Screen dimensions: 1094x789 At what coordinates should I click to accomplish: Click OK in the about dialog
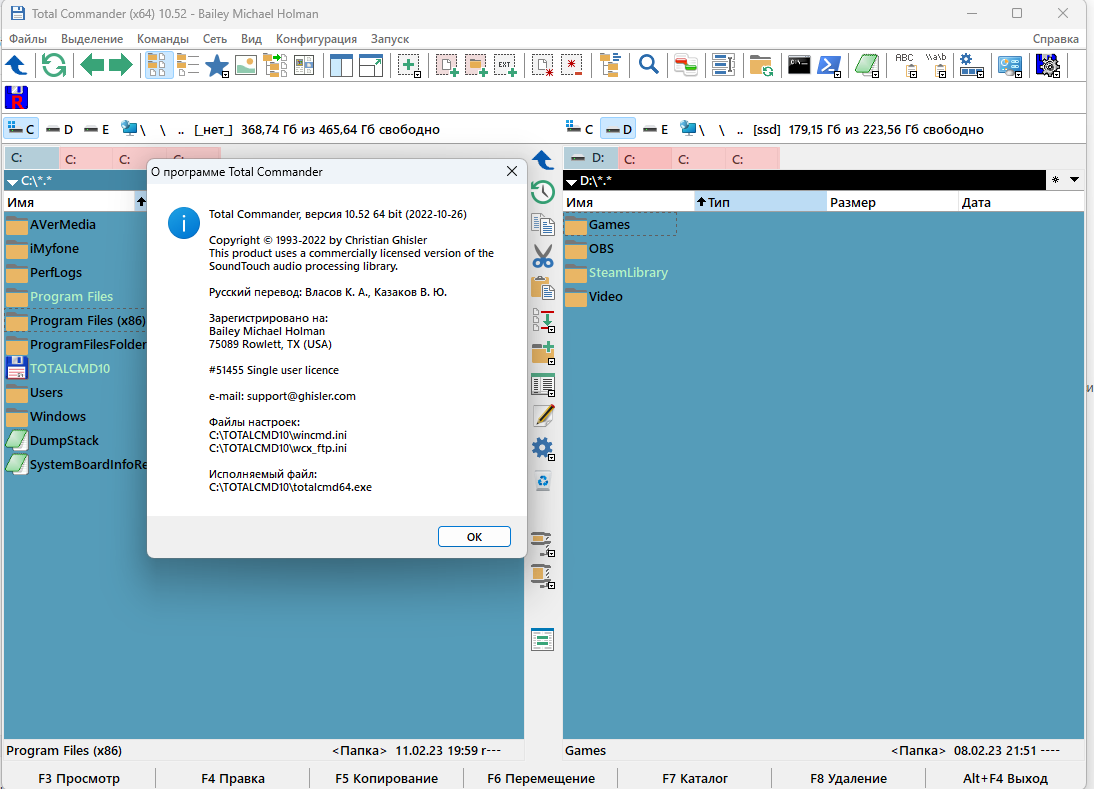click(474, 536)
